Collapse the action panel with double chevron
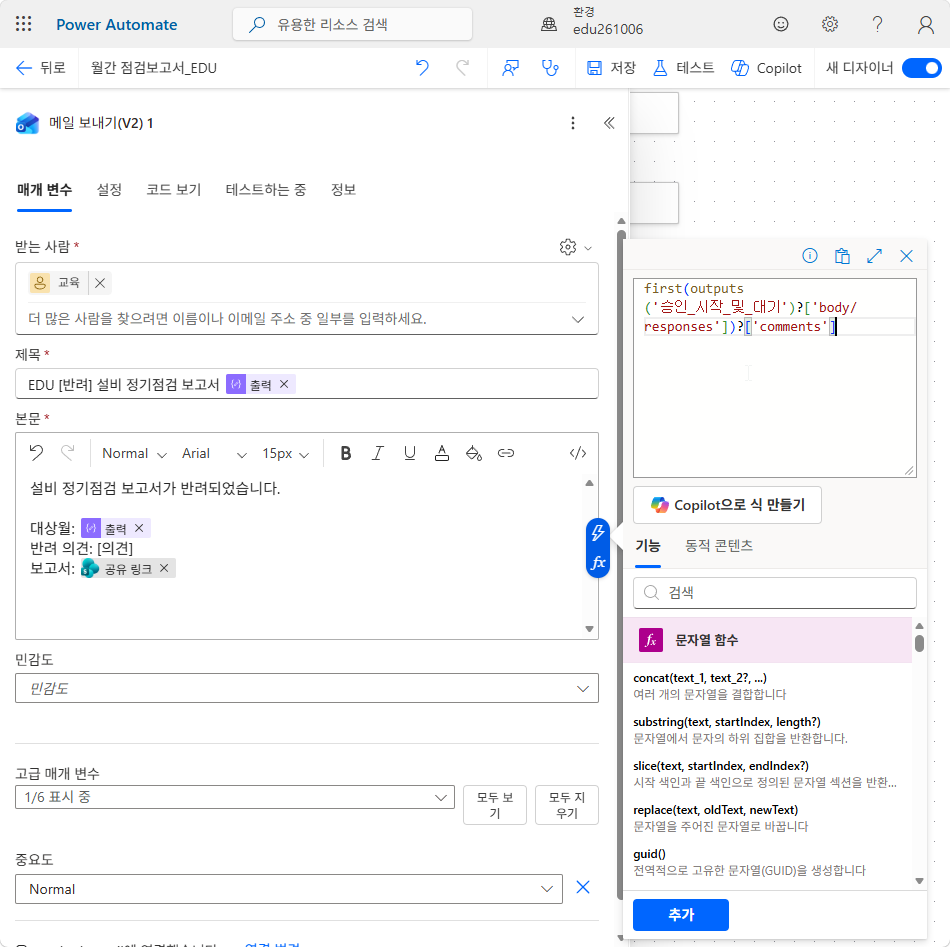This screenshot has width=950, height=947. point(609,123)
